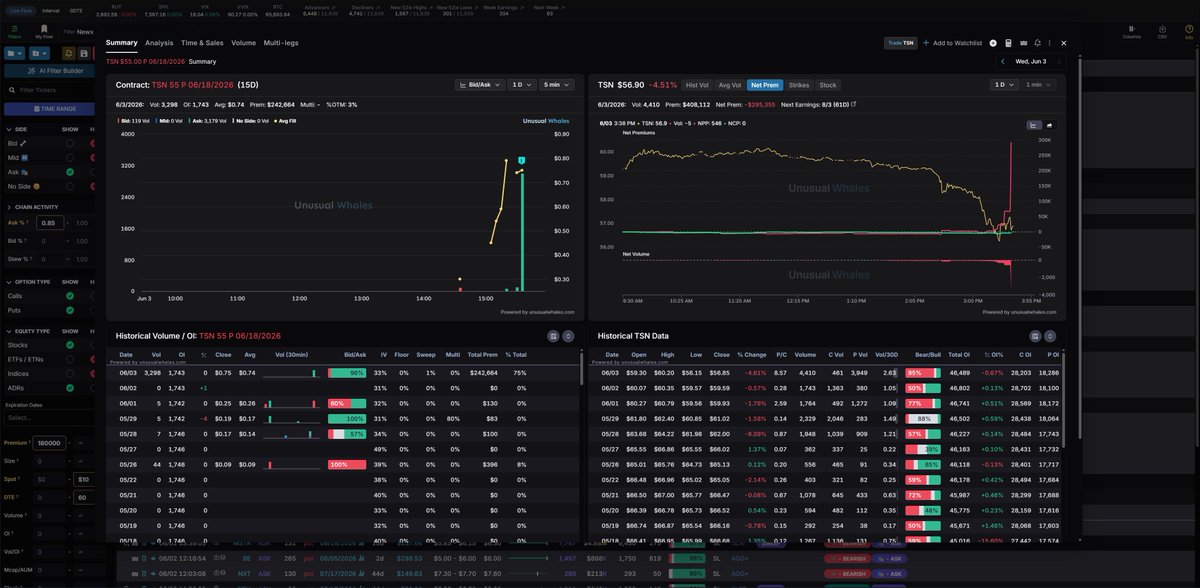1200x588 pixels.
Task: Select the line chart view icon on TSN chart
Action: (1034, 125)
